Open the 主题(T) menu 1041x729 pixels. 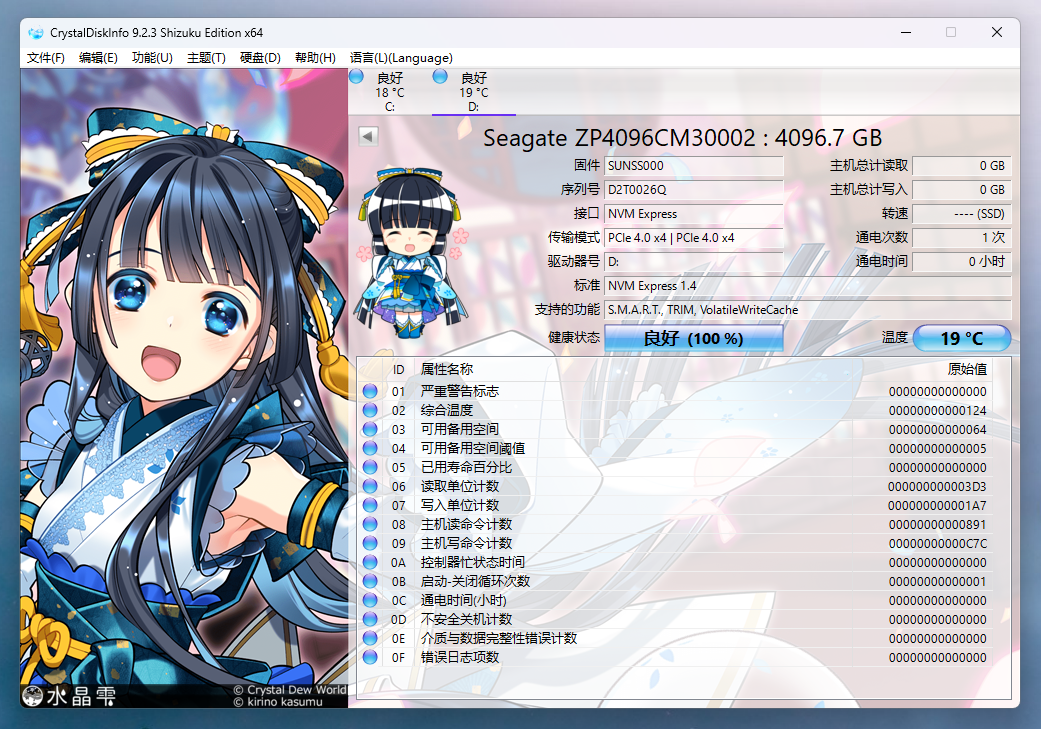coord(206,58)
